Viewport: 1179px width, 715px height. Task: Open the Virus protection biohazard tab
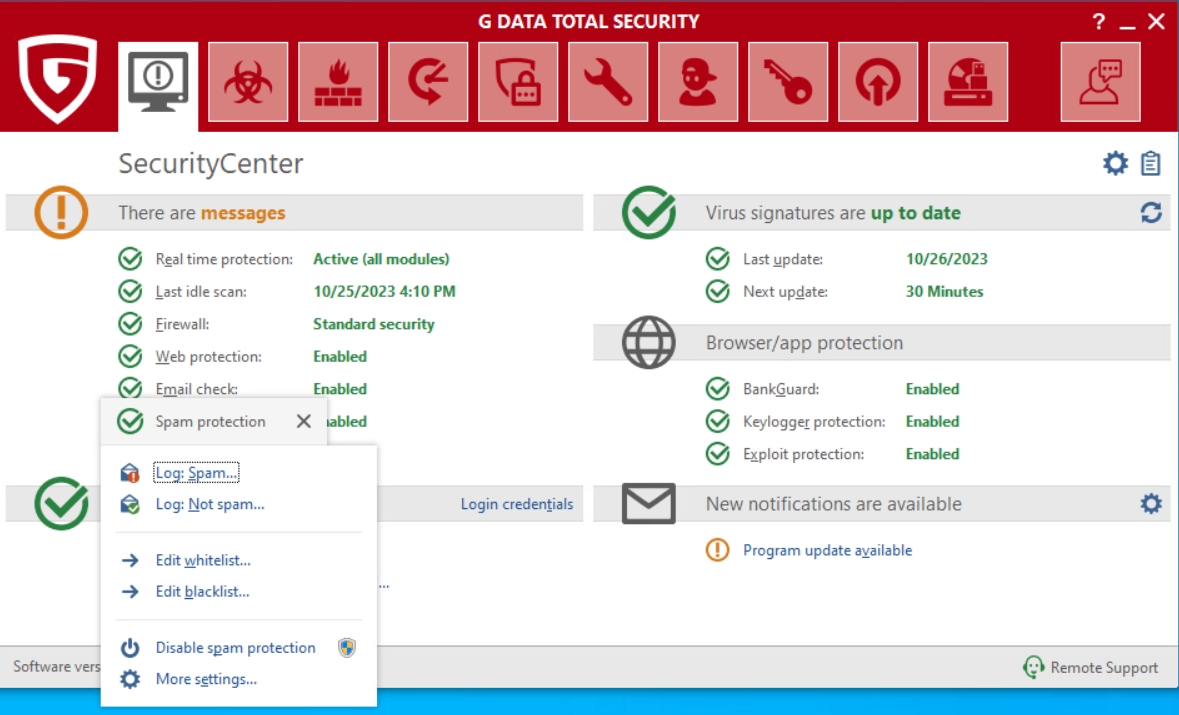(x=248, y=82)
